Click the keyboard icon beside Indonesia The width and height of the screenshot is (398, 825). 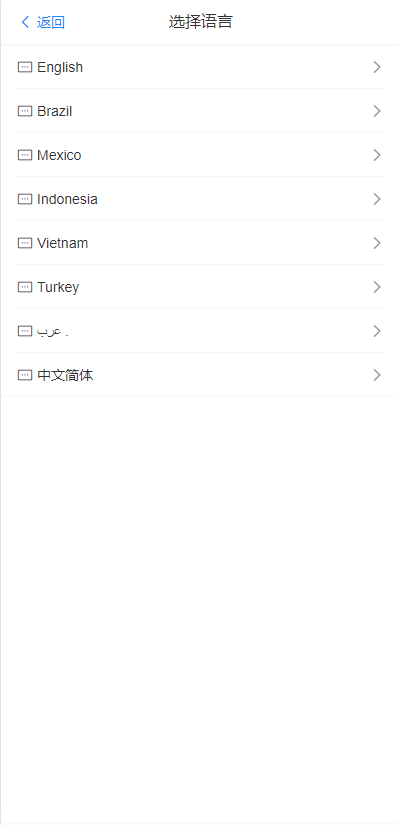pyautogui.click(x=25, y=199)
